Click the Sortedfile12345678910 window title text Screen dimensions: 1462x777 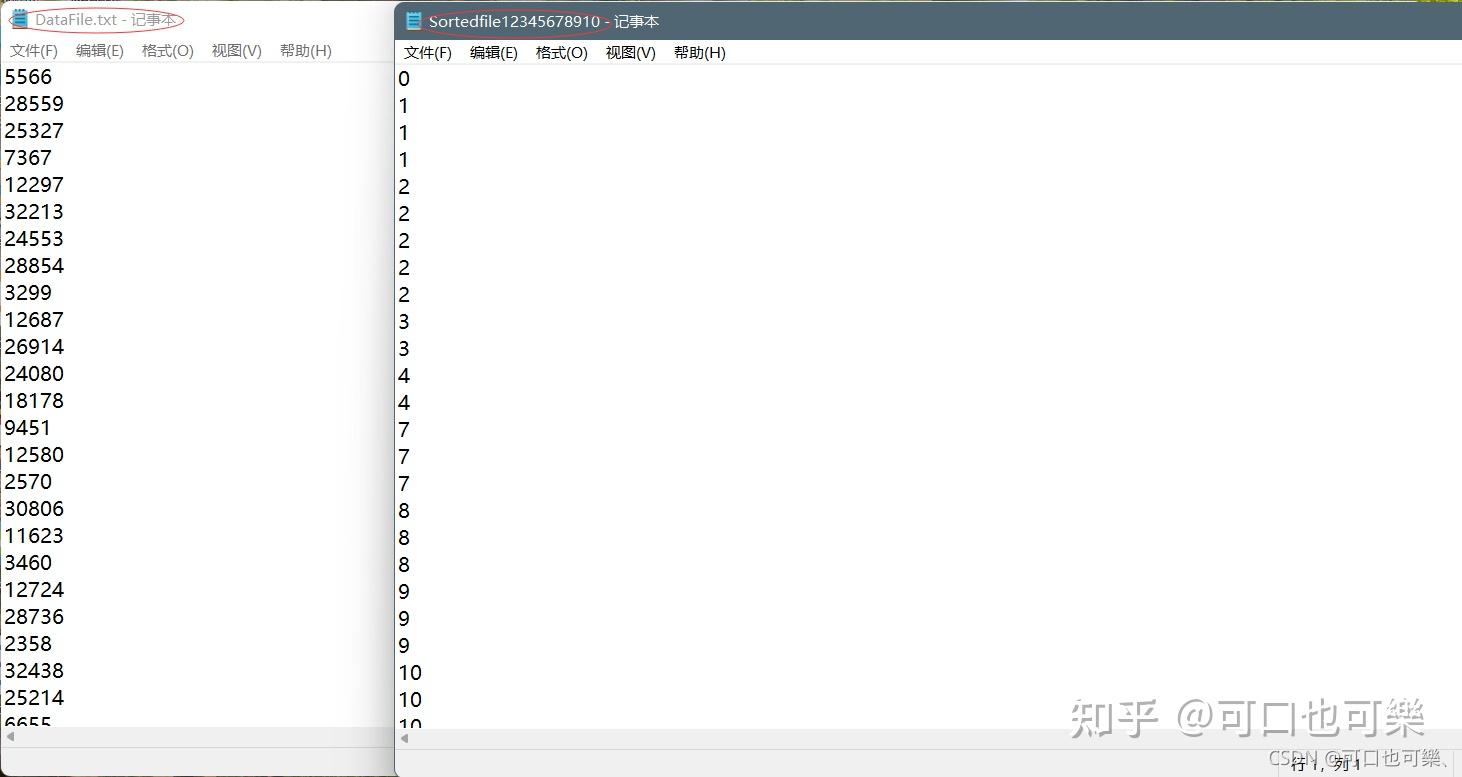[544, 22]
